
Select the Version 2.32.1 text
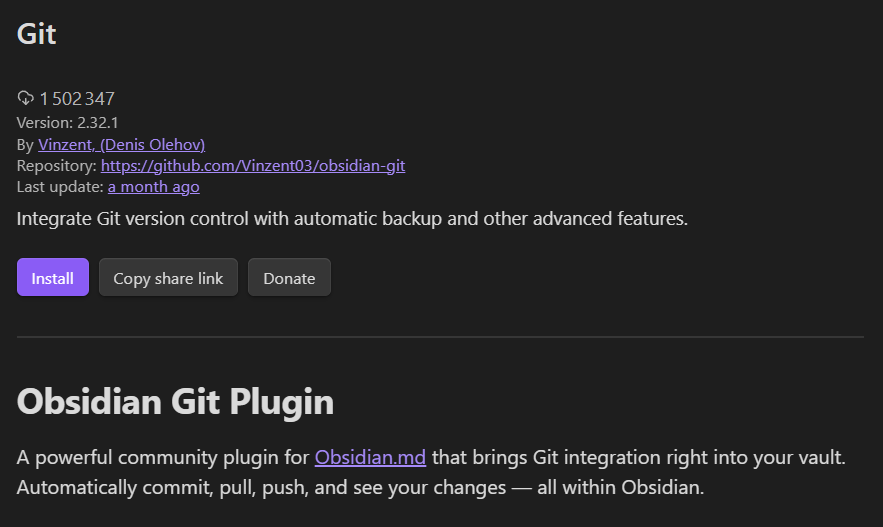pos(69,124)
